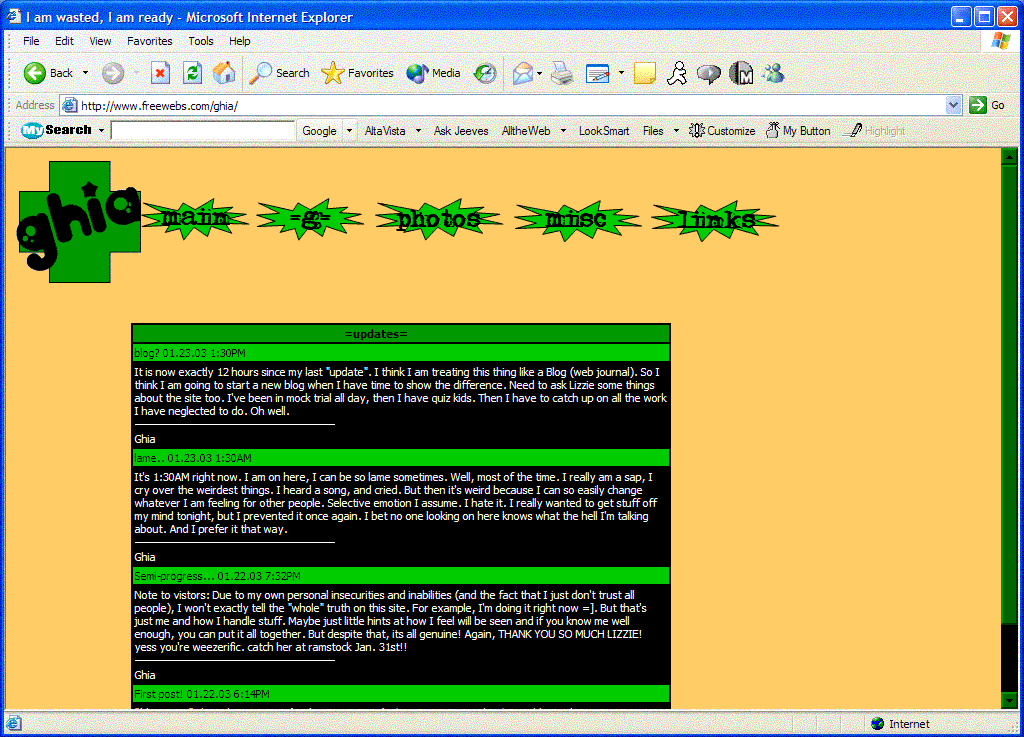Viewport: 1024px width, 737px height.
Task: Open the =g= page link
Action: pos(310,219)
